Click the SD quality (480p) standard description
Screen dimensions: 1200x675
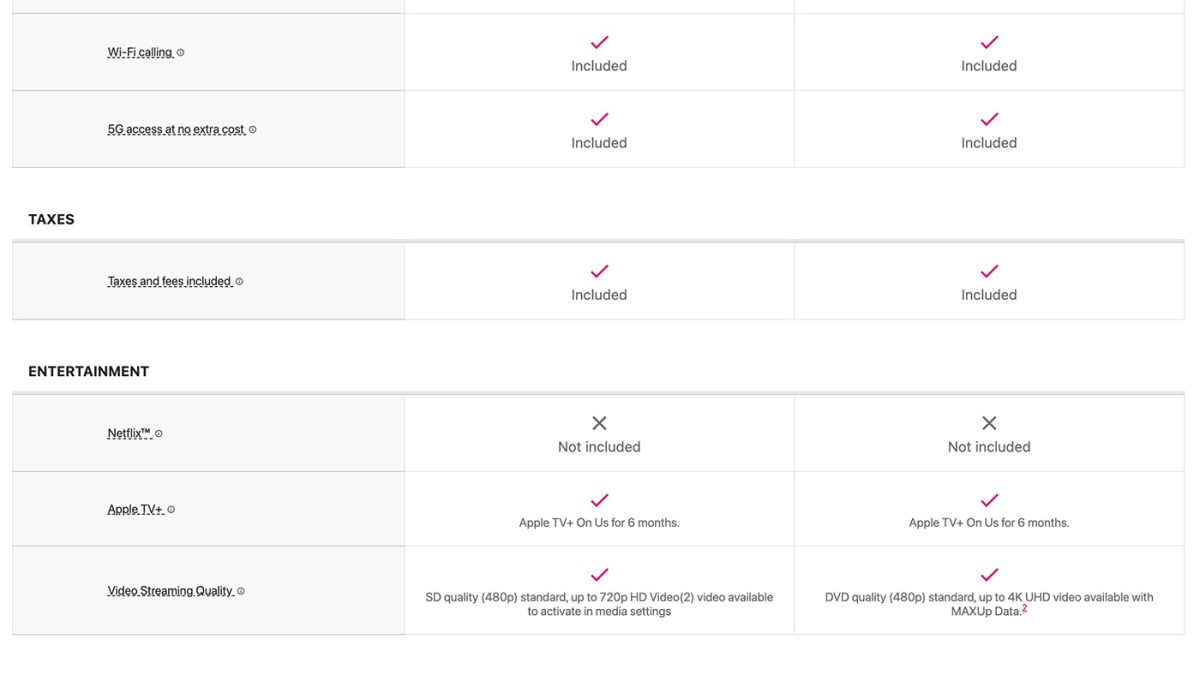599,604
